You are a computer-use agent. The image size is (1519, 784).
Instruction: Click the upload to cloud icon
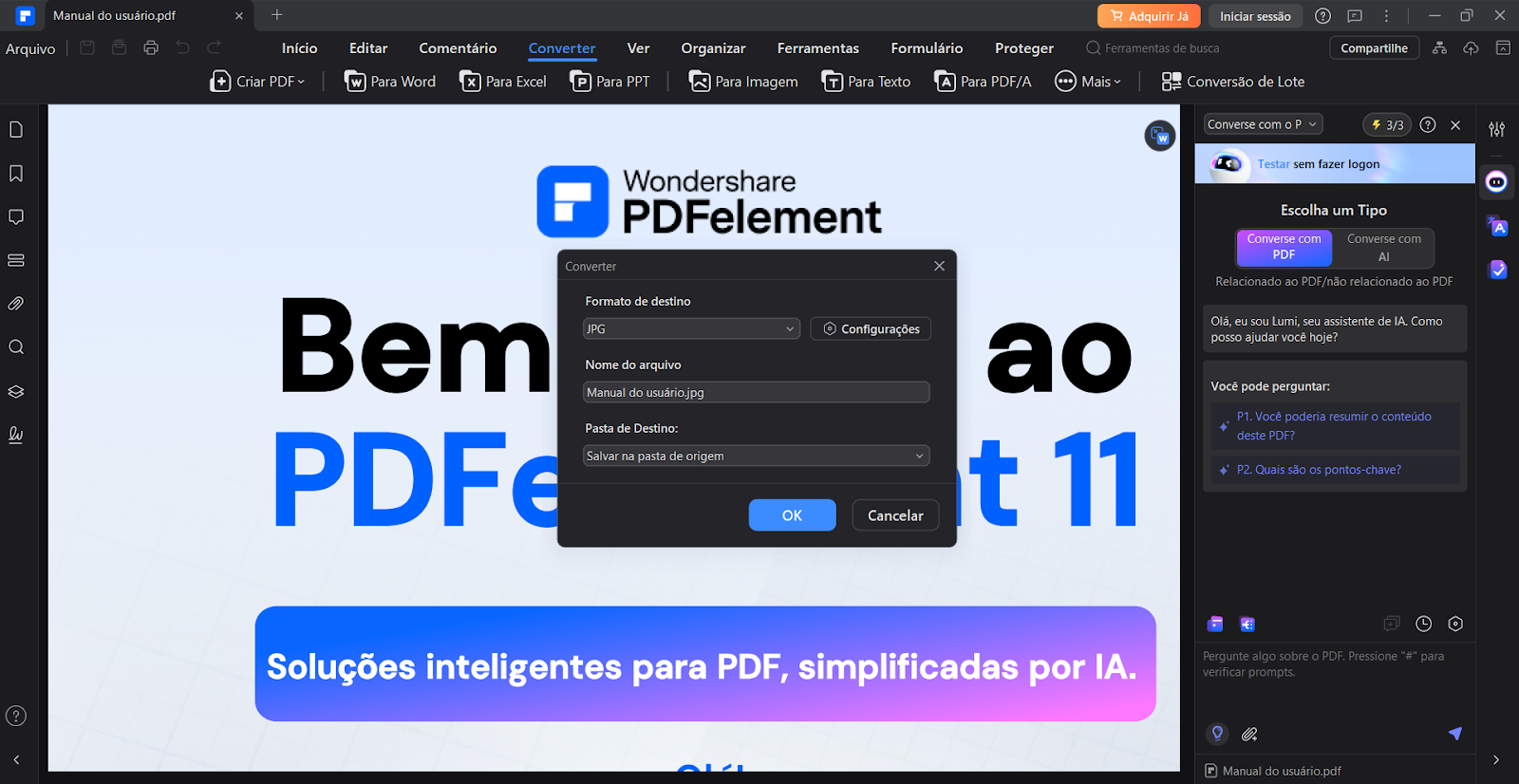click(x=1471, y=47)
